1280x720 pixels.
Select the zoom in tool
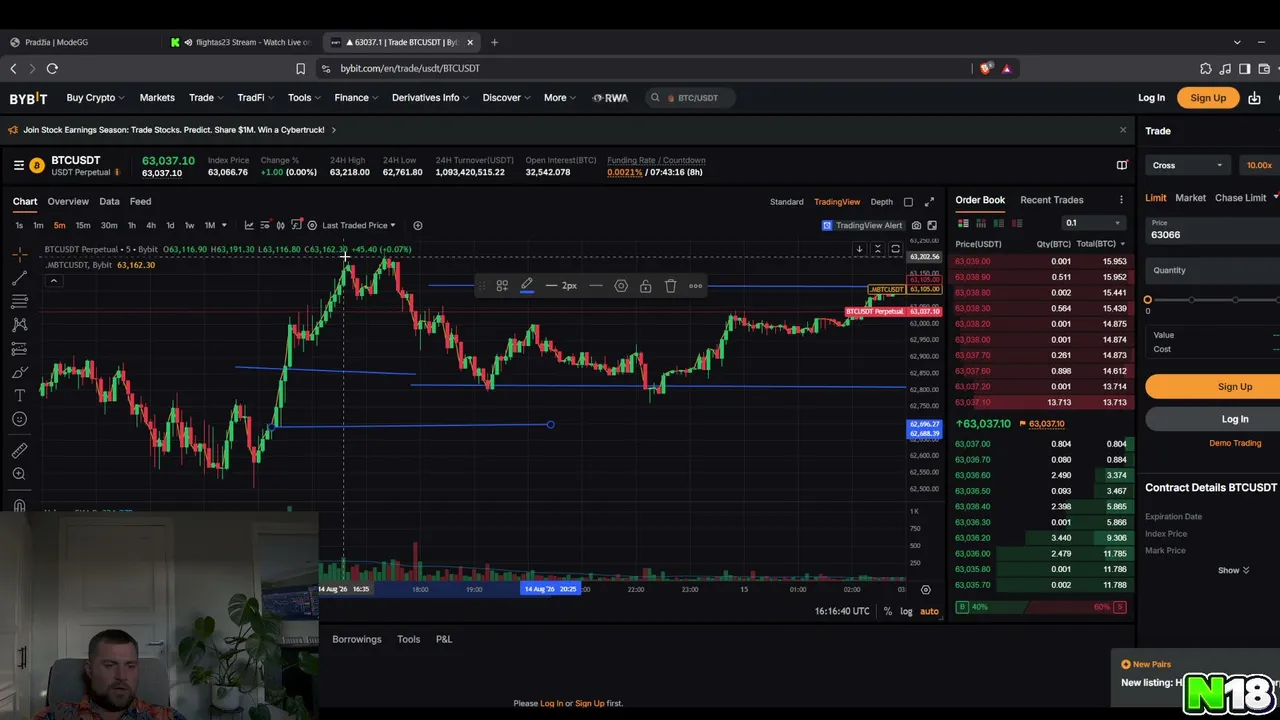coord(19,474)
